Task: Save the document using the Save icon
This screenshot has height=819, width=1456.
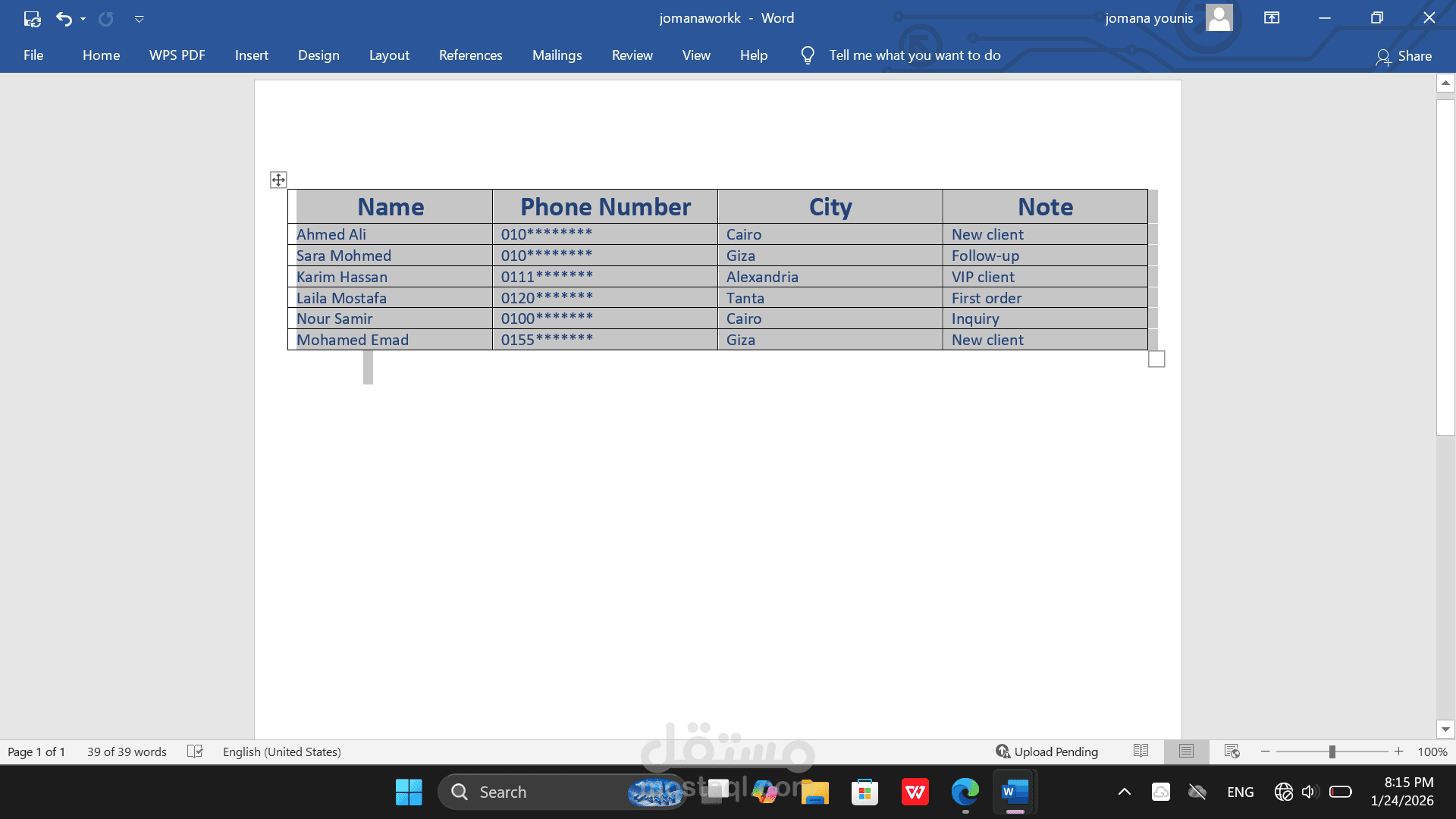Action: (32, 18)
